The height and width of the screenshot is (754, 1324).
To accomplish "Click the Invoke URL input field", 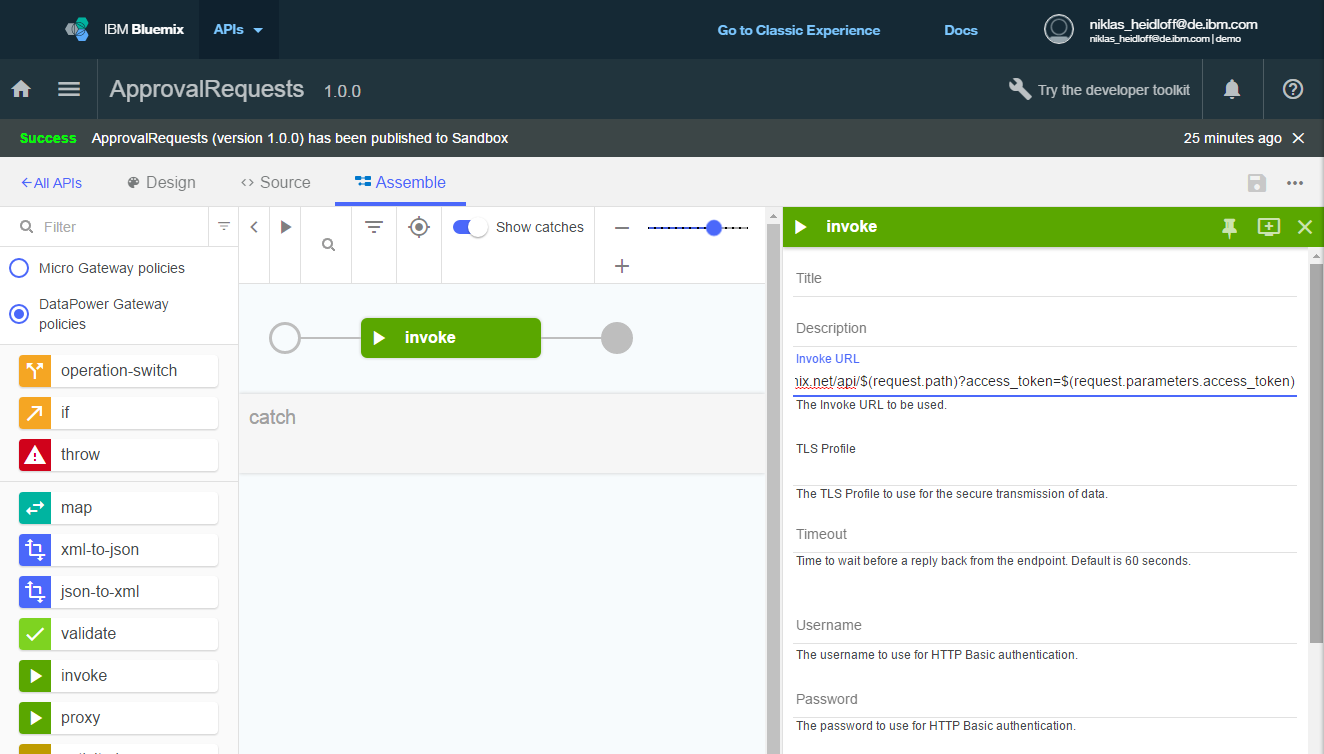I will click(x=1046, y=381).
